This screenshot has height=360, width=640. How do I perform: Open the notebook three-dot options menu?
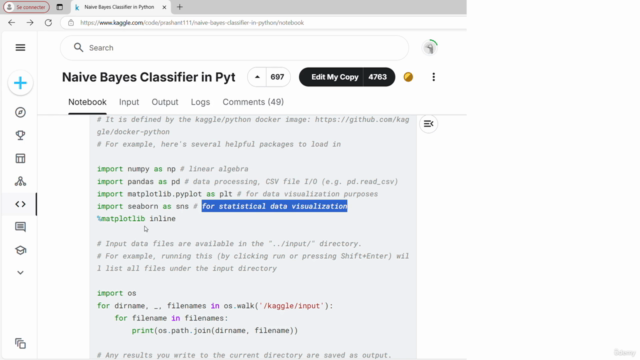tap(433, 77)
